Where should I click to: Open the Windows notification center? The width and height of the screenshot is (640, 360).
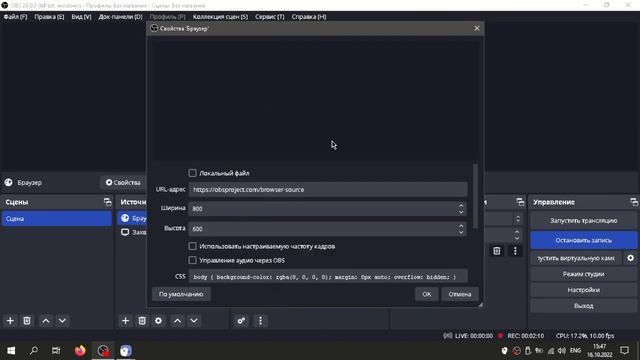tap(624, 351)
